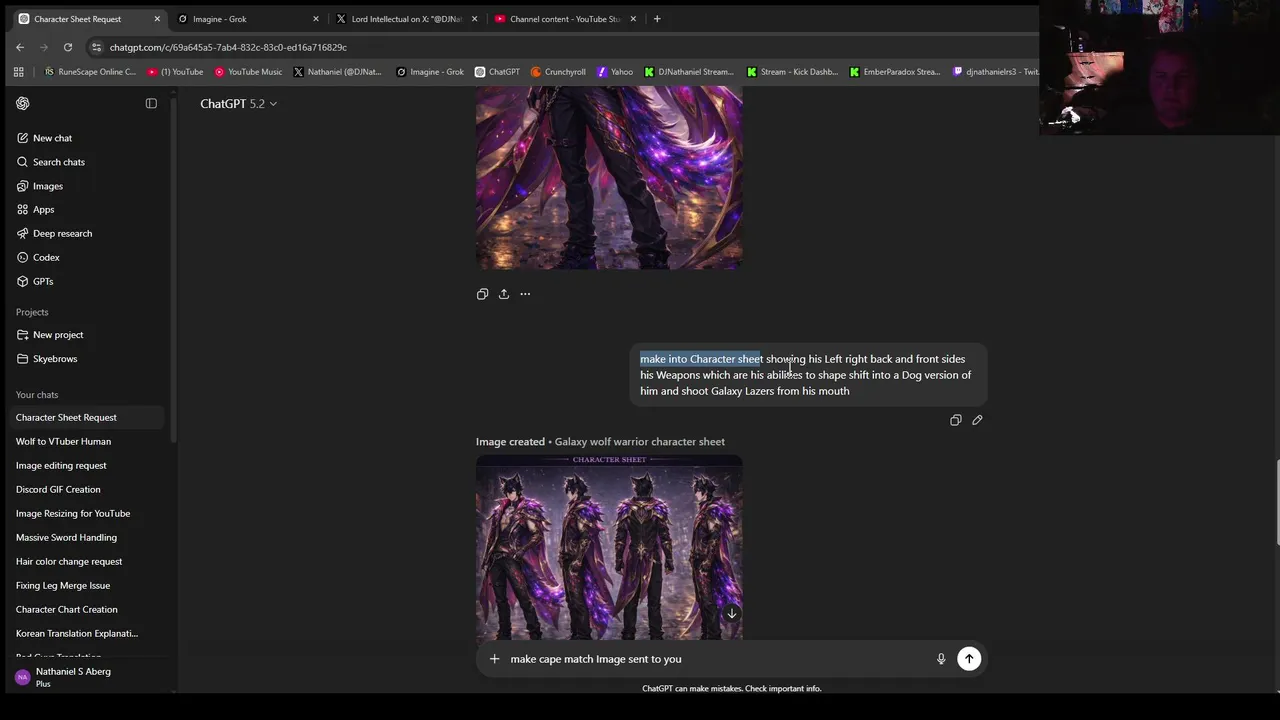The image size is (1280, 720).
Task: Open Nathaniel S Aberg account menu
Action: click(x=86, y=677)
